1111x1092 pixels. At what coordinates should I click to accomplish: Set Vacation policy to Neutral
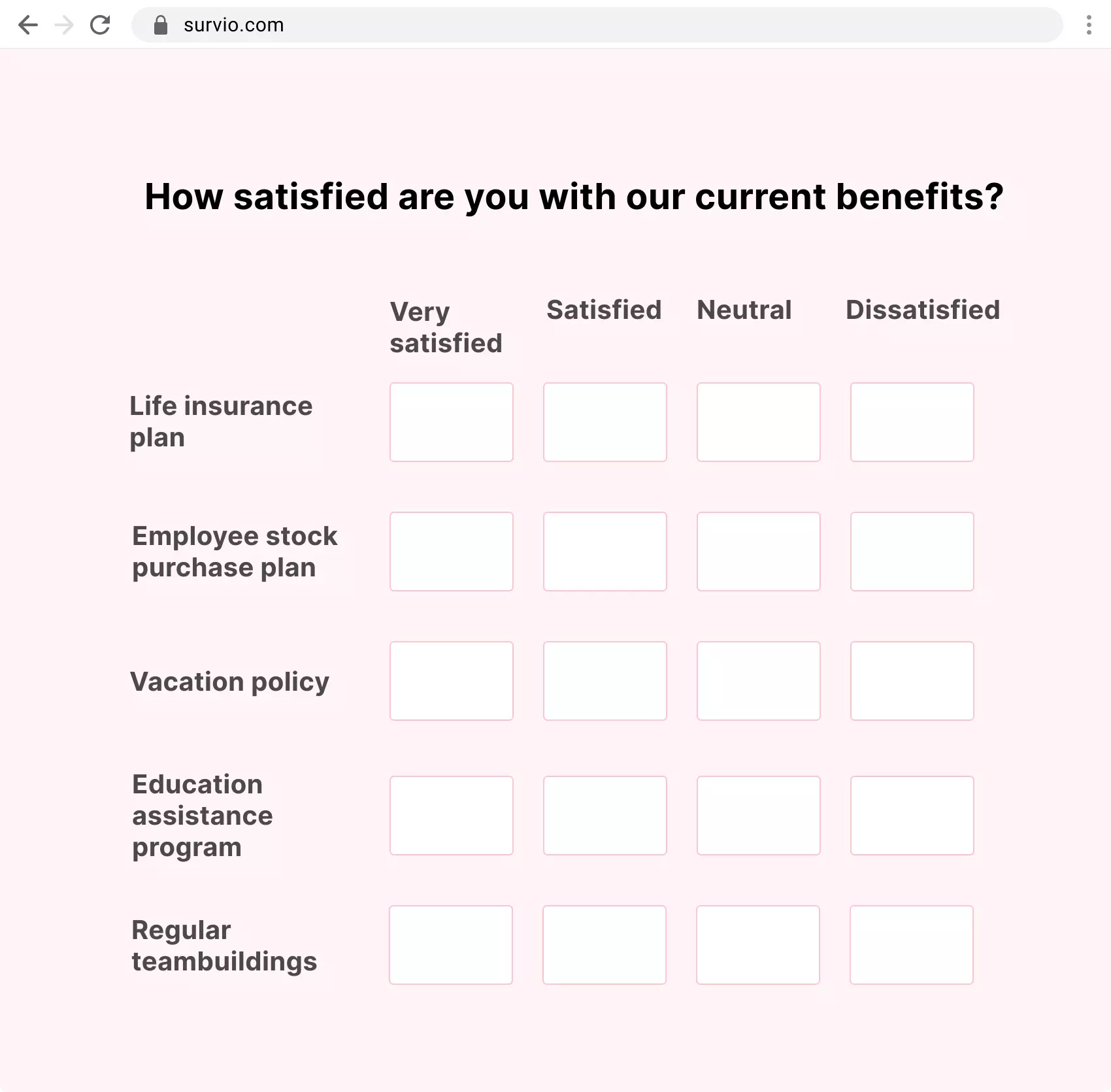click(x=758, y=681)
